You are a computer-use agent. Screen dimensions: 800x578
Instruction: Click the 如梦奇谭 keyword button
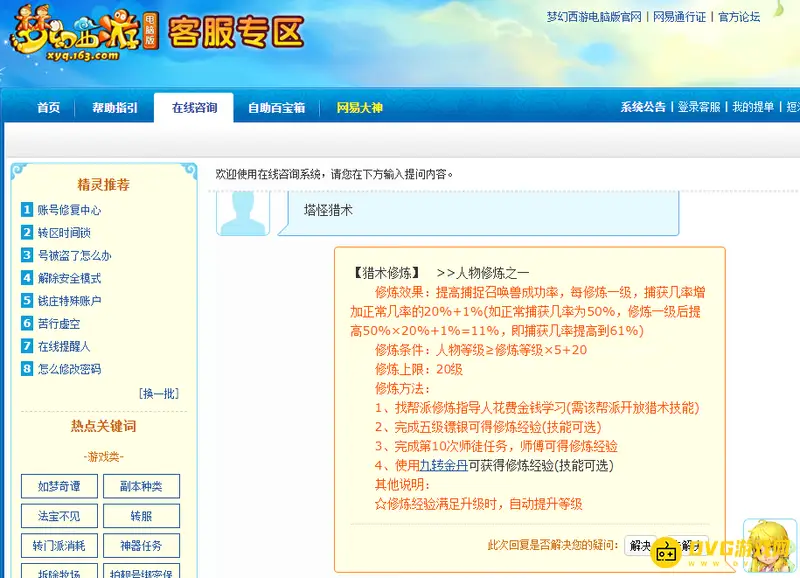point(59,486)
